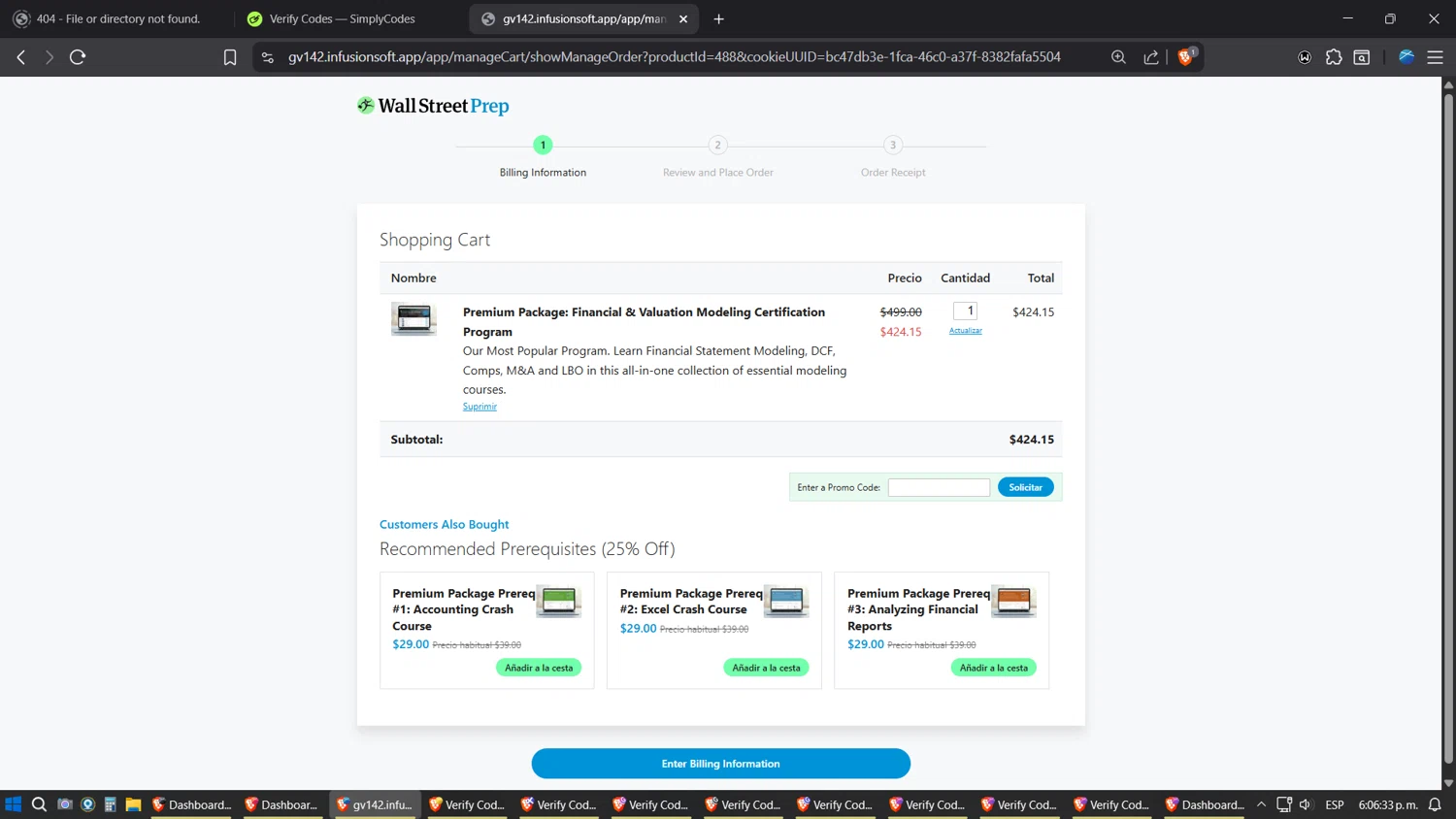Click the Actualizar quantity link
The width and height of the screenshot is (1456, 819).
point(965,331)
